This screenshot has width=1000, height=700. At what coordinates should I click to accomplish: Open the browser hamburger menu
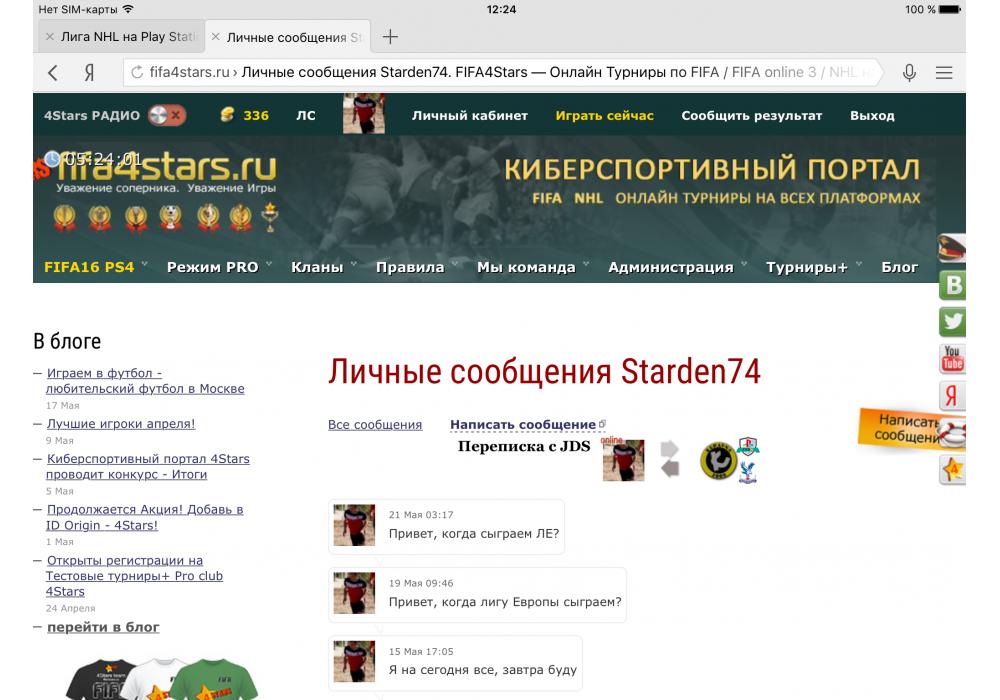click(943, 72)
